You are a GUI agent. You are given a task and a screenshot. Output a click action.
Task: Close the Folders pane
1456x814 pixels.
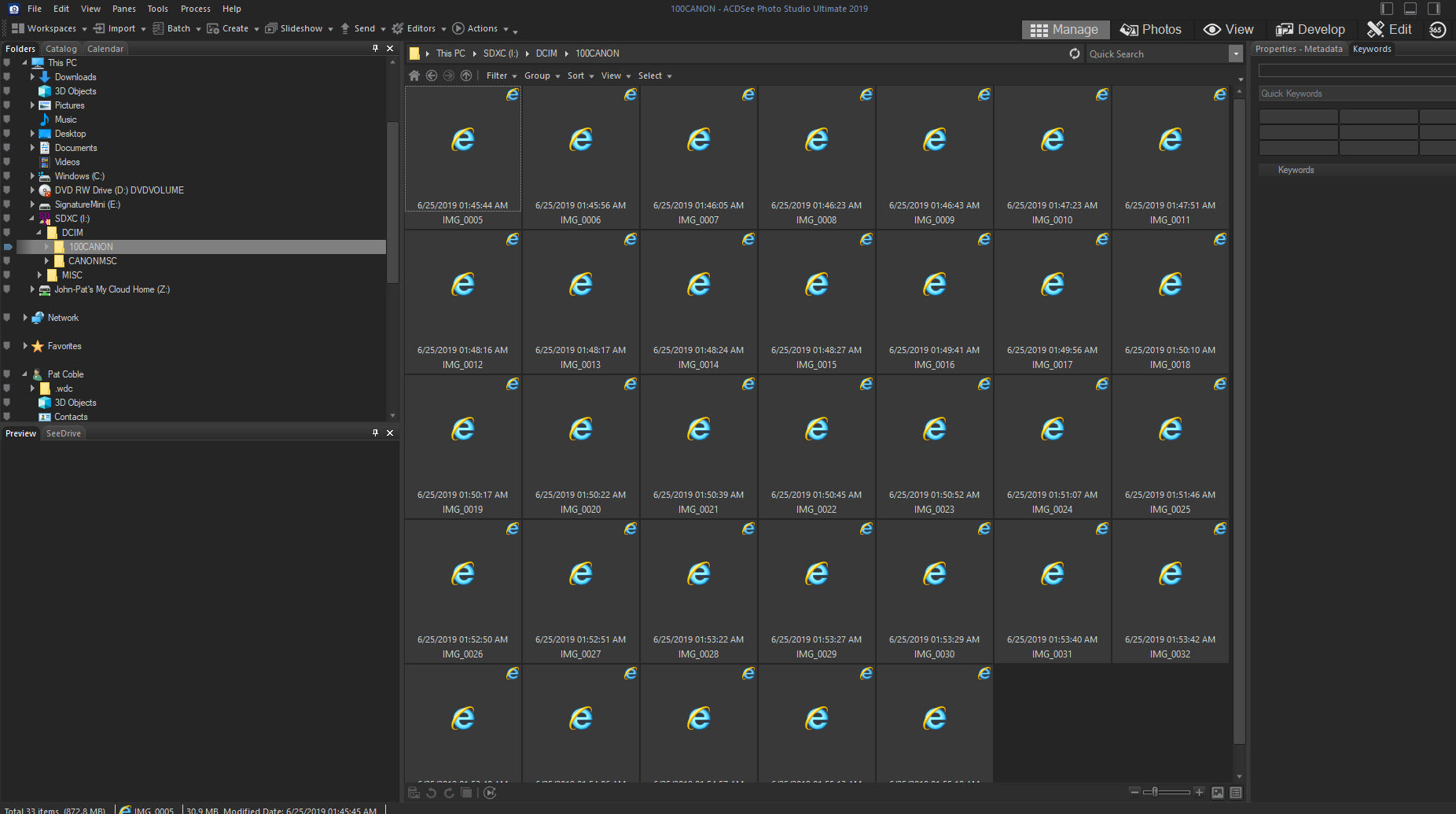390,48
